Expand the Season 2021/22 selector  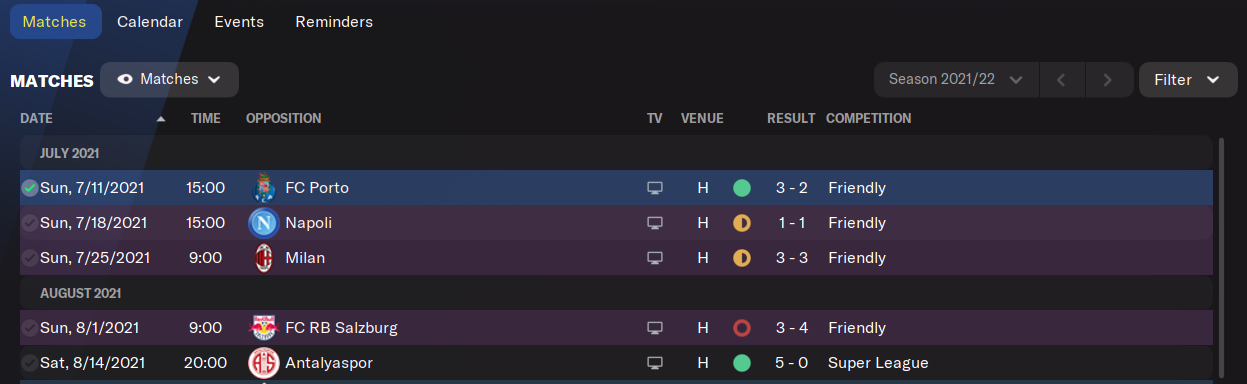[956, 79]
